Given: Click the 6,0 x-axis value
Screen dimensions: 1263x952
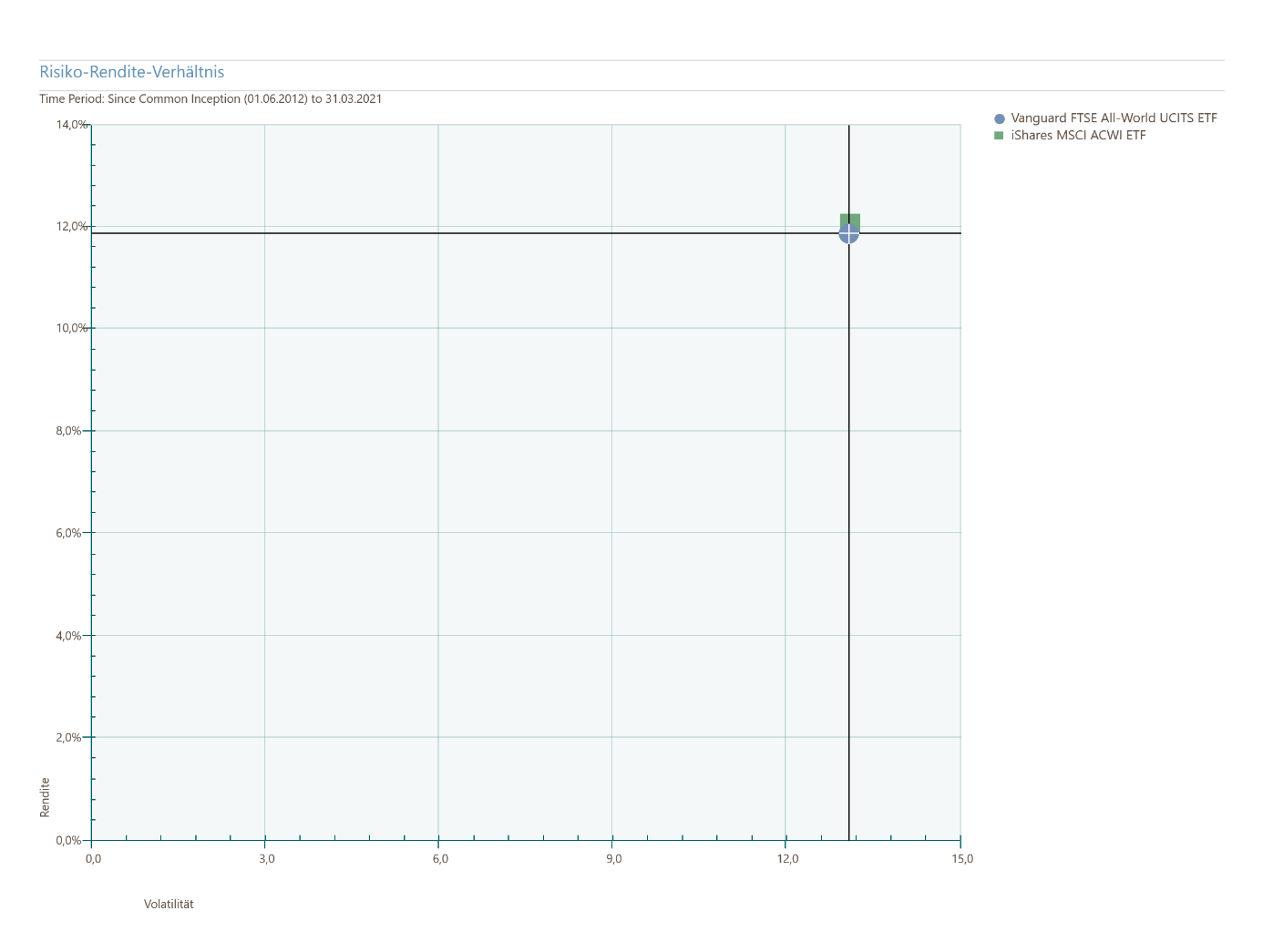Looking at the screenshot, I should (x=440, y=859).
